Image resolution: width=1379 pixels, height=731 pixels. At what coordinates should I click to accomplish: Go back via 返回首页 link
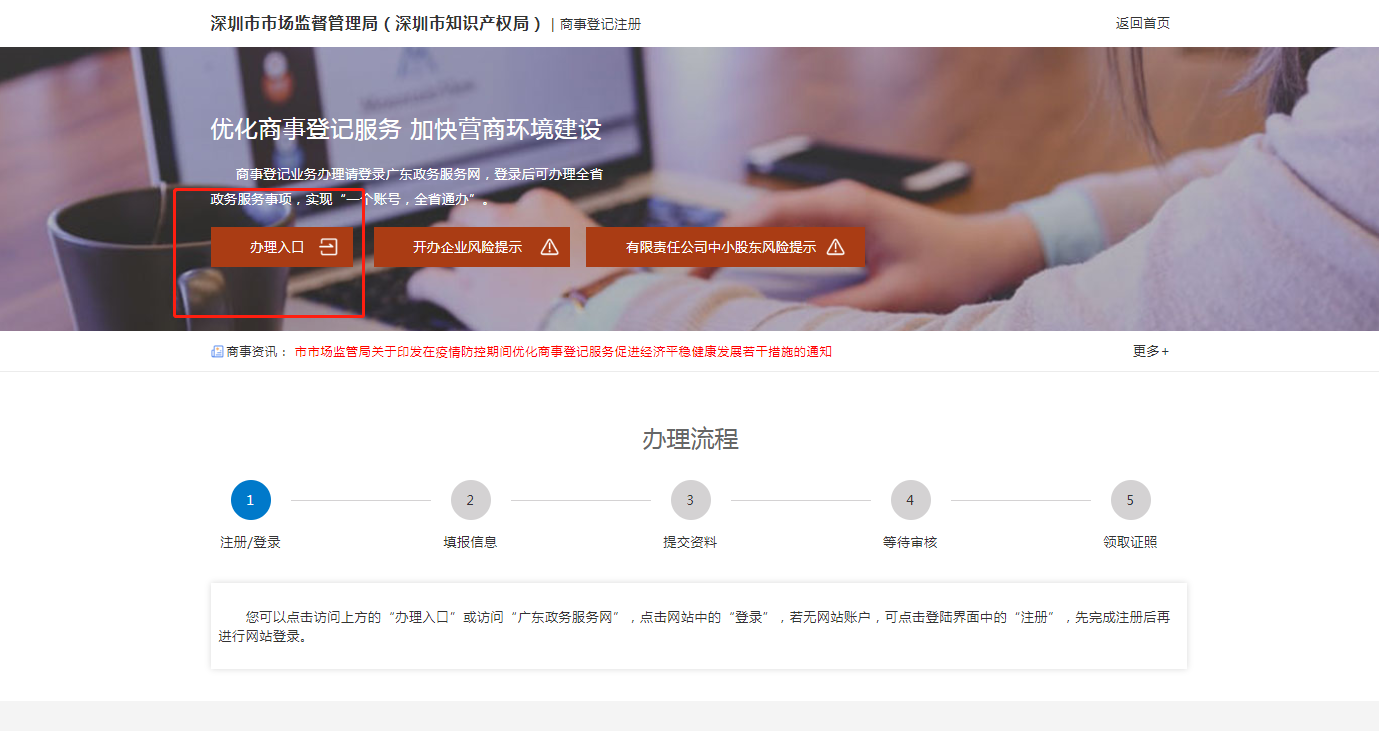1142,23
